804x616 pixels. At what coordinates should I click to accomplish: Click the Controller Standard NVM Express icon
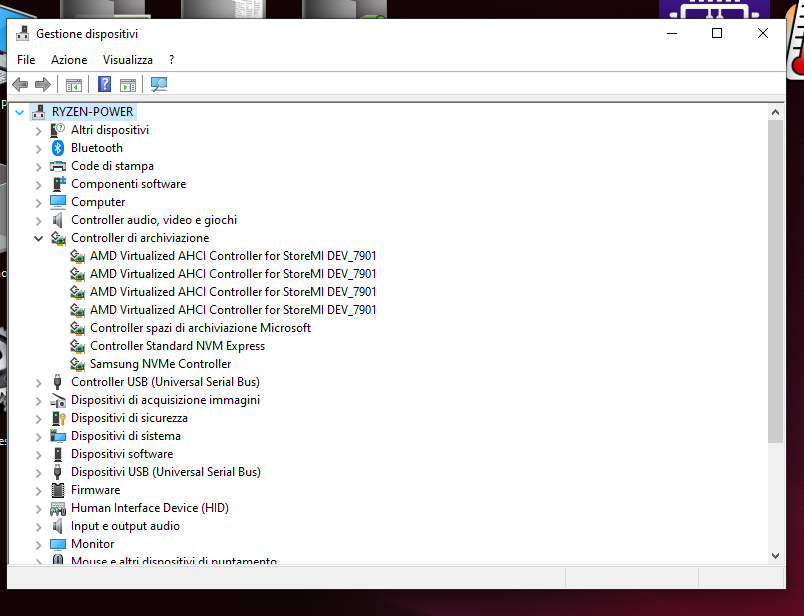pyautogui.click(x=77, y=346)
